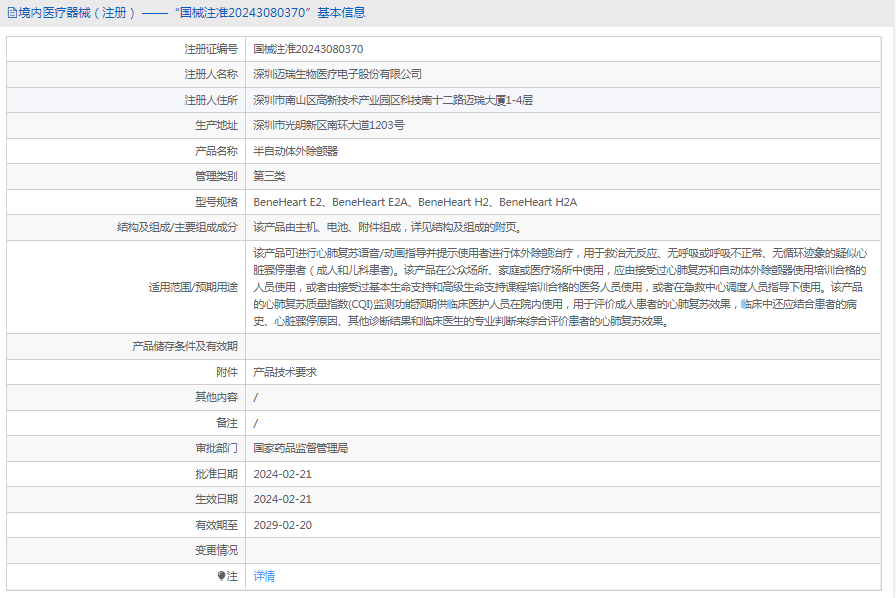The image size is (896, 598).
Task: Click the 备注 label
Action: (x=227, y=423)
